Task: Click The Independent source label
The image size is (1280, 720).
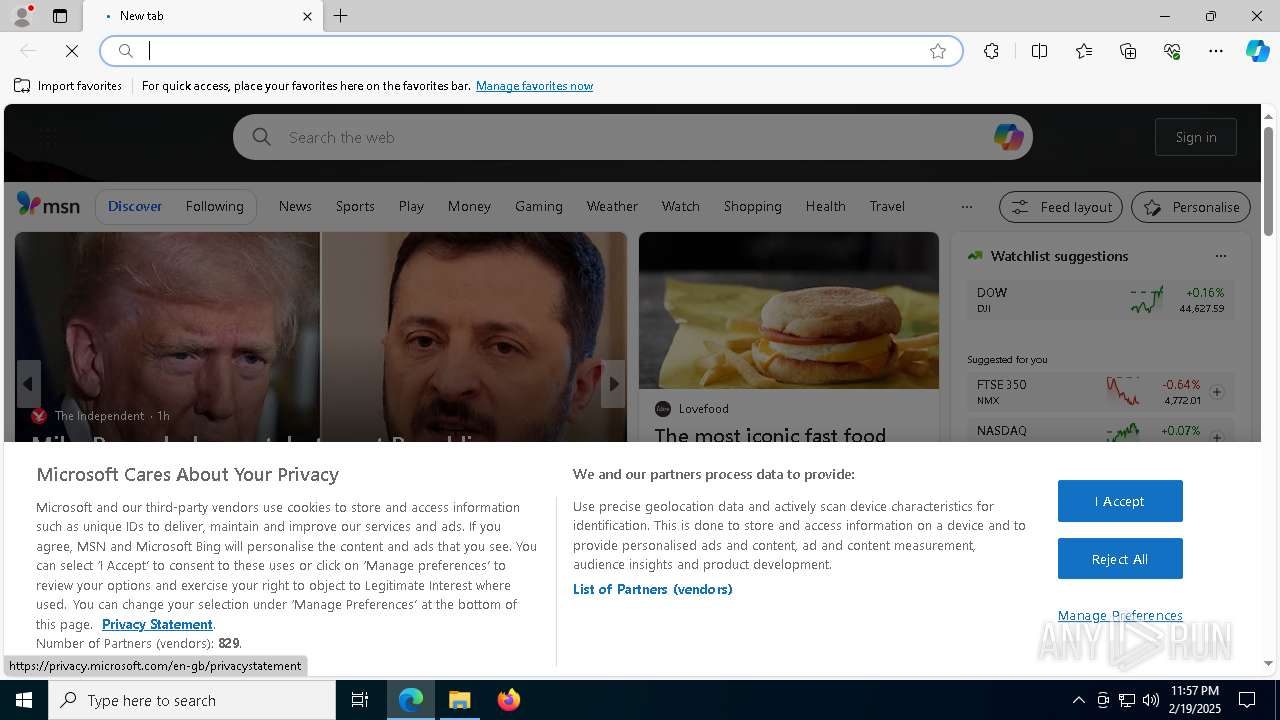Action: (99, 415)
